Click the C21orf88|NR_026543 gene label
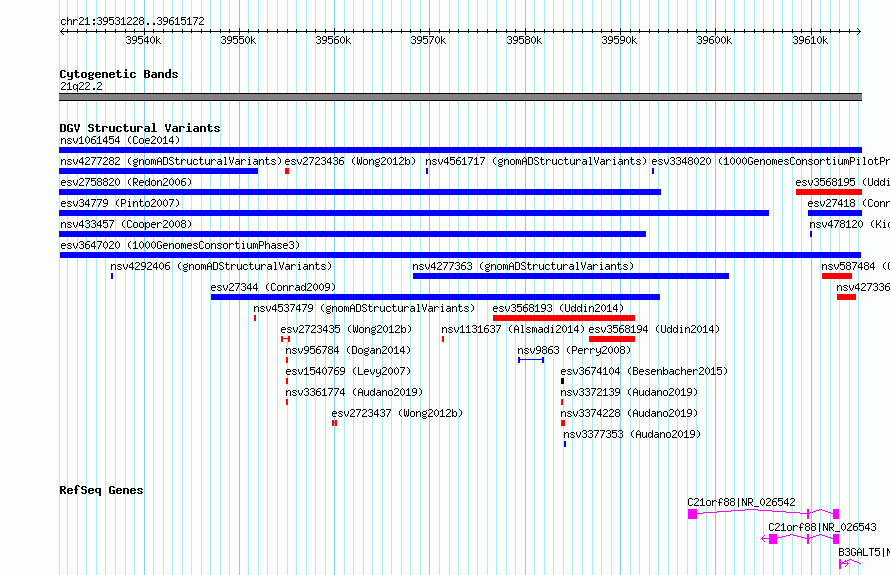 822,527
